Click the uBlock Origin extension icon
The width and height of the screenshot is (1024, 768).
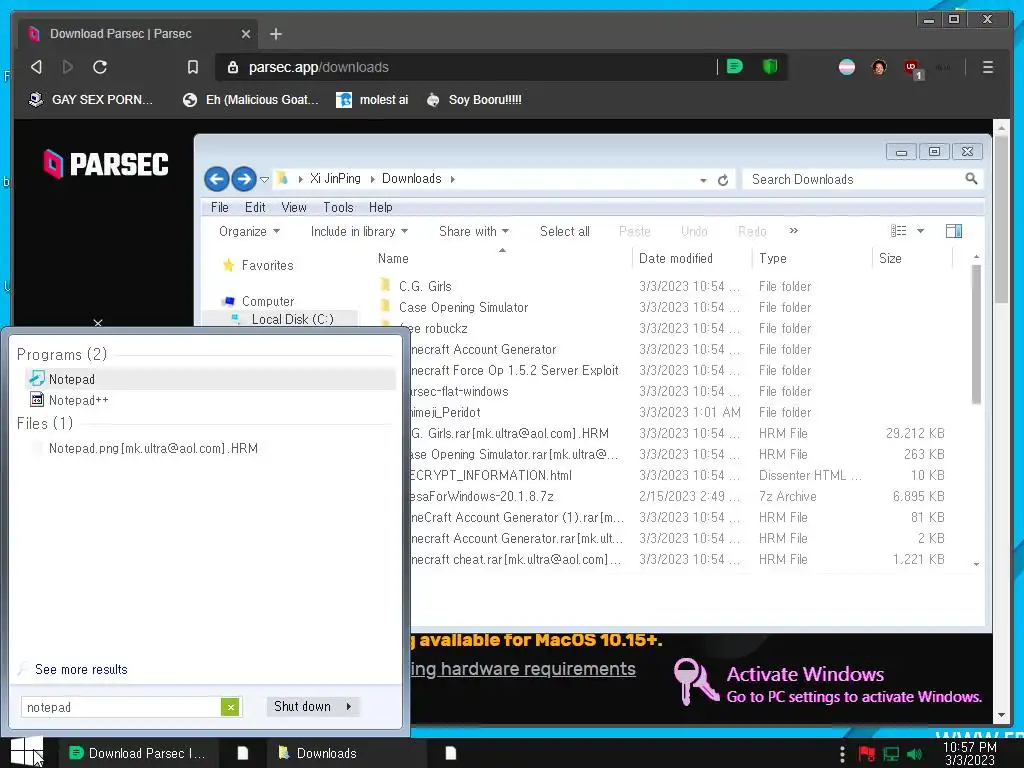[912, 68]
